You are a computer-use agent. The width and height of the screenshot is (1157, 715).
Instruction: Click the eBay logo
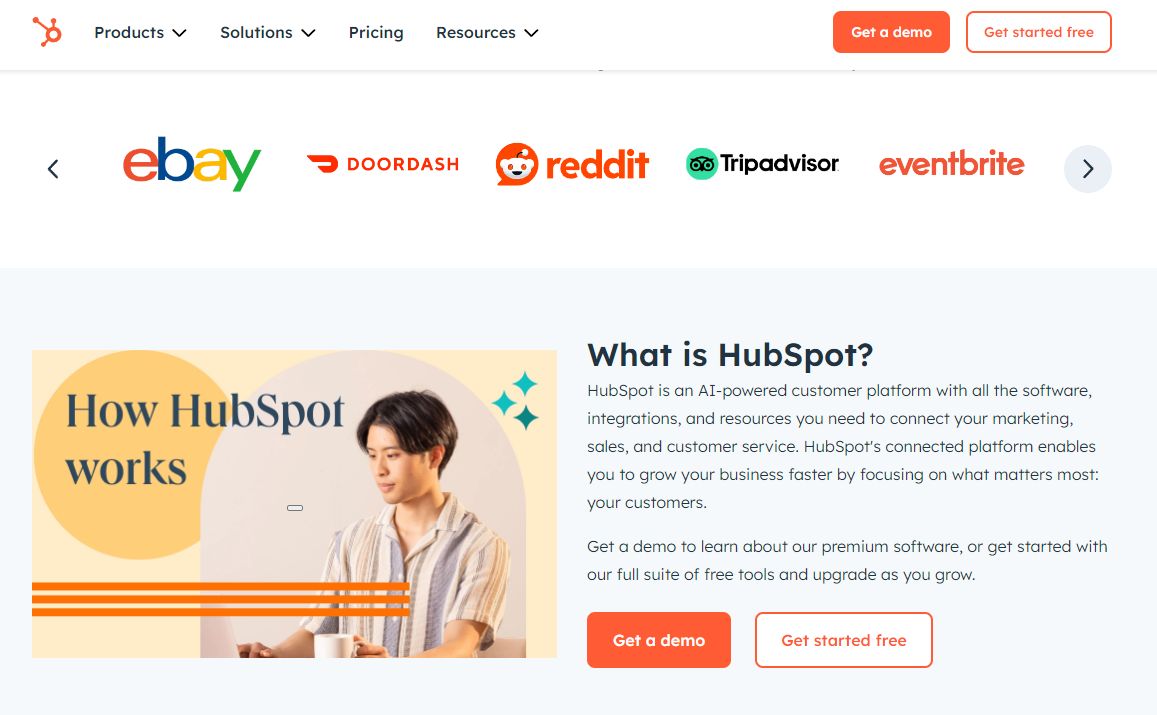coord(192,164)
